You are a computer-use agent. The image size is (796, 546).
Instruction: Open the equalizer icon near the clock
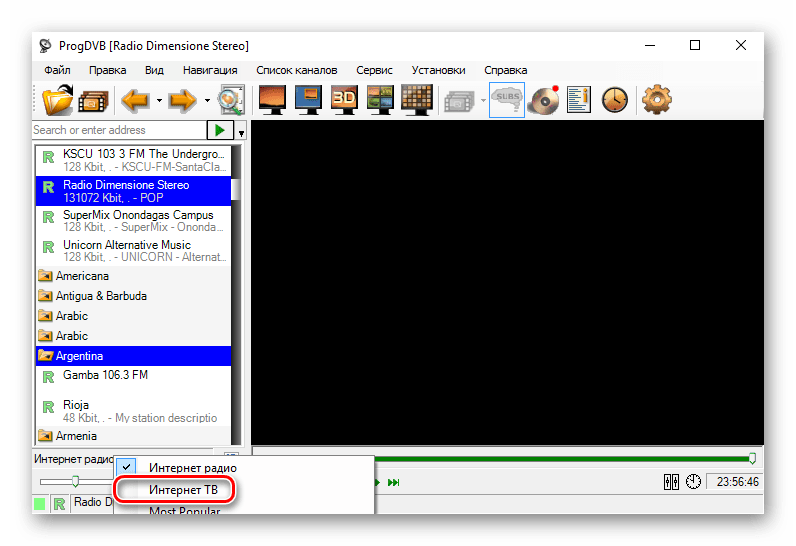pyautogui.click(x=671, y=482)
